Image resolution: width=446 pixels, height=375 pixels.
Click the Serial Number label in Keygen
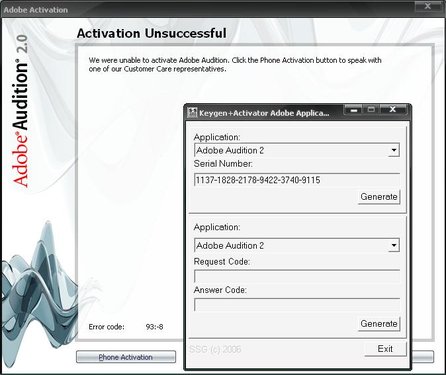pos(223,164)
